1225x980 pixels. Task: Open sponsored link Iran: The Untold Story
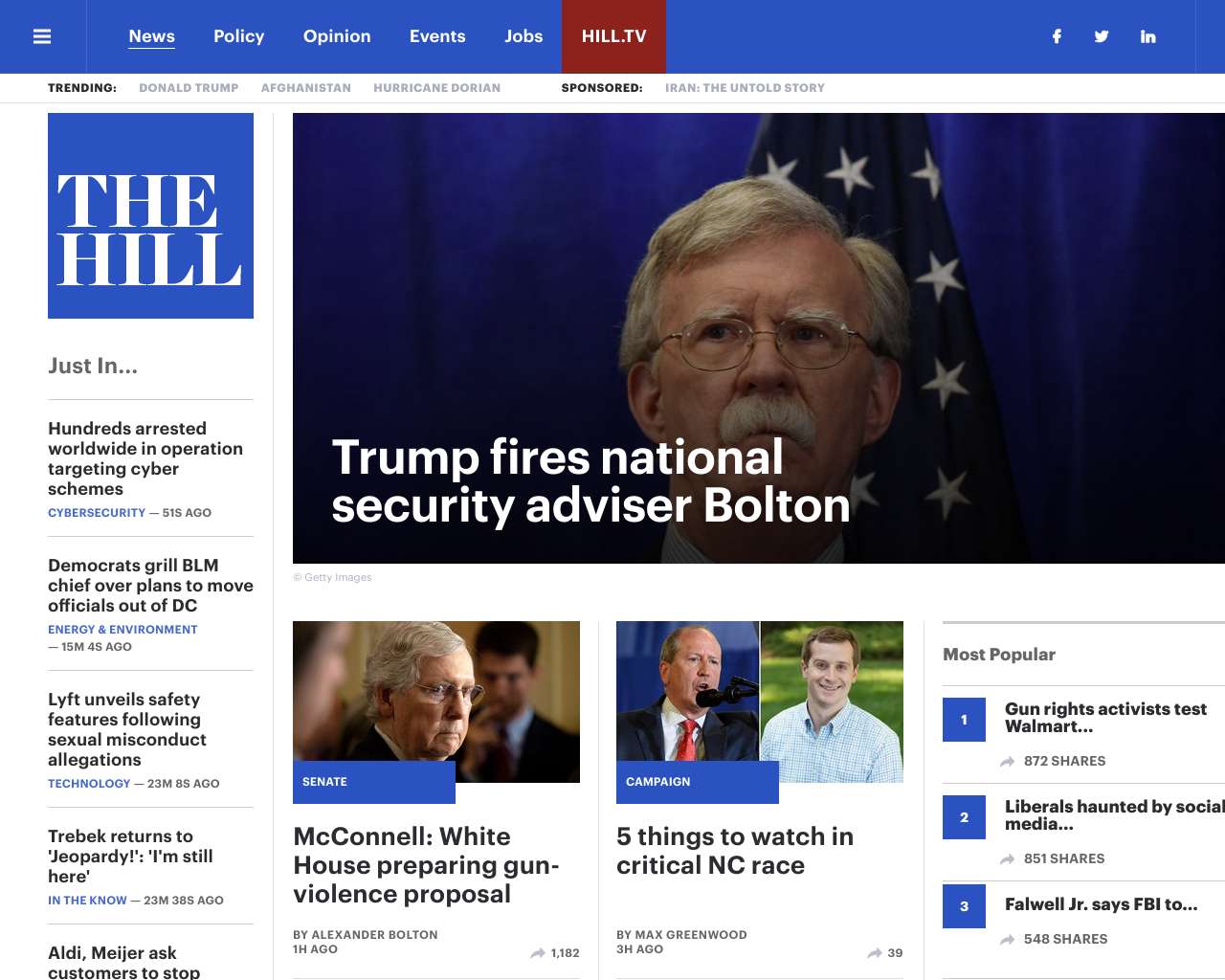click(745, 88)
